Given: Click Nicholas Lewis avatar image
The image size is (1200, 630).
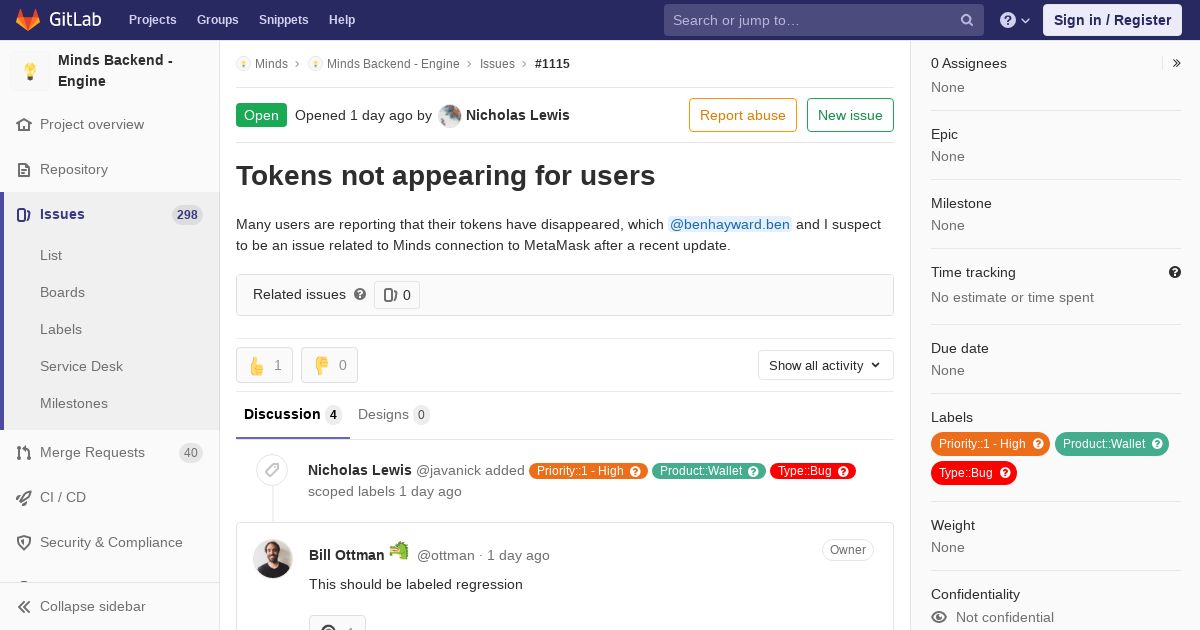Looking at the screenshot, I should point(450,115).
